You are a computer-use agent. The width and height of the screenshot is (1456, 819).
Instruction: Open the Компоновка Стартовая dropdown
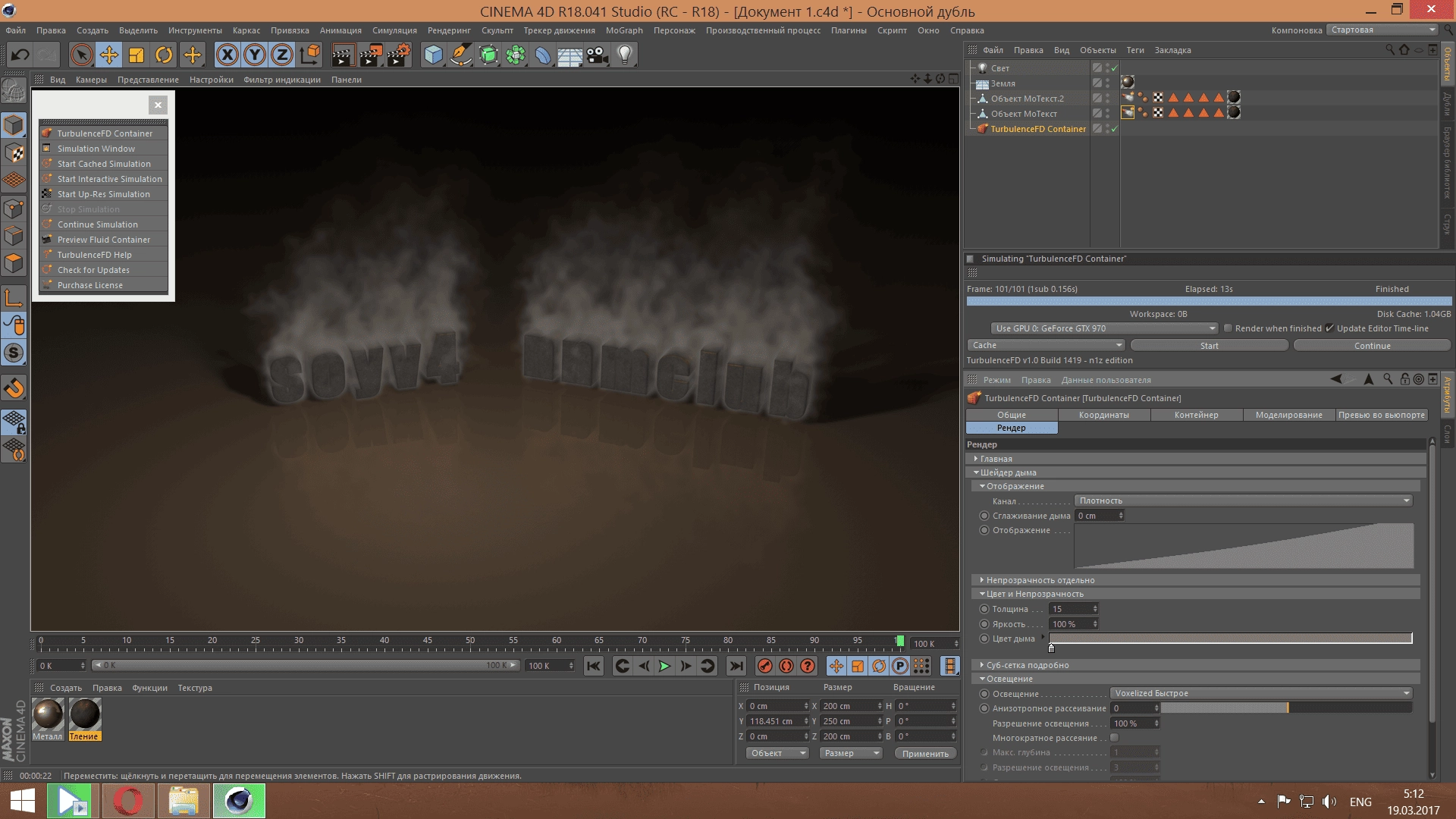[1382, 30]
